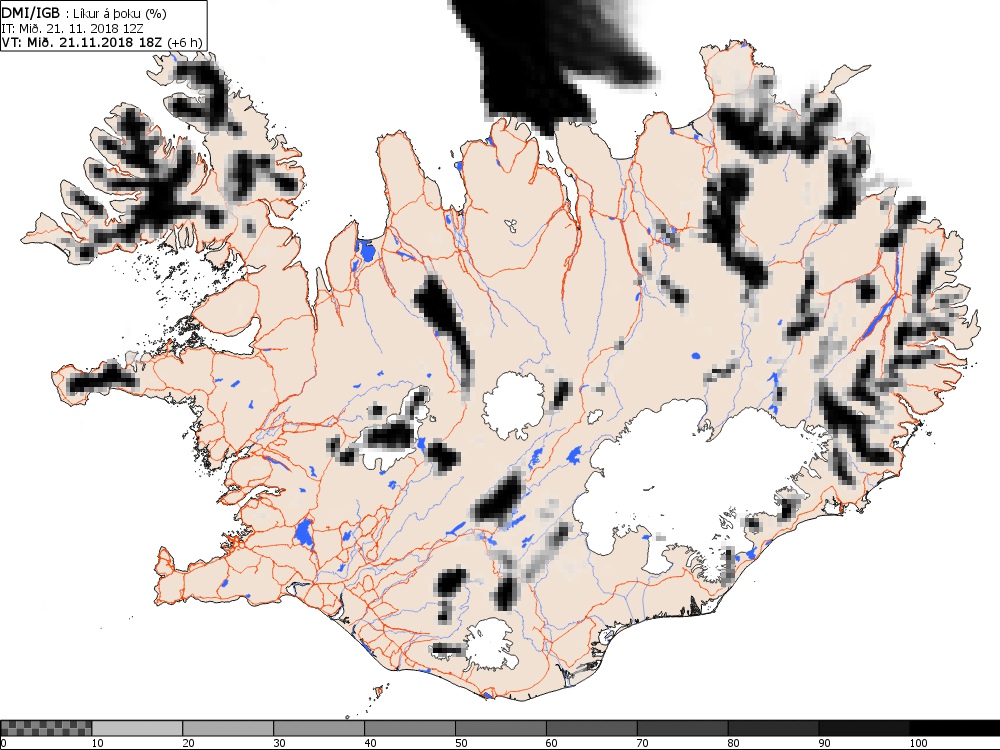1000x750 pixels.
Task: Click the legend label '20'
Action: 188,743
